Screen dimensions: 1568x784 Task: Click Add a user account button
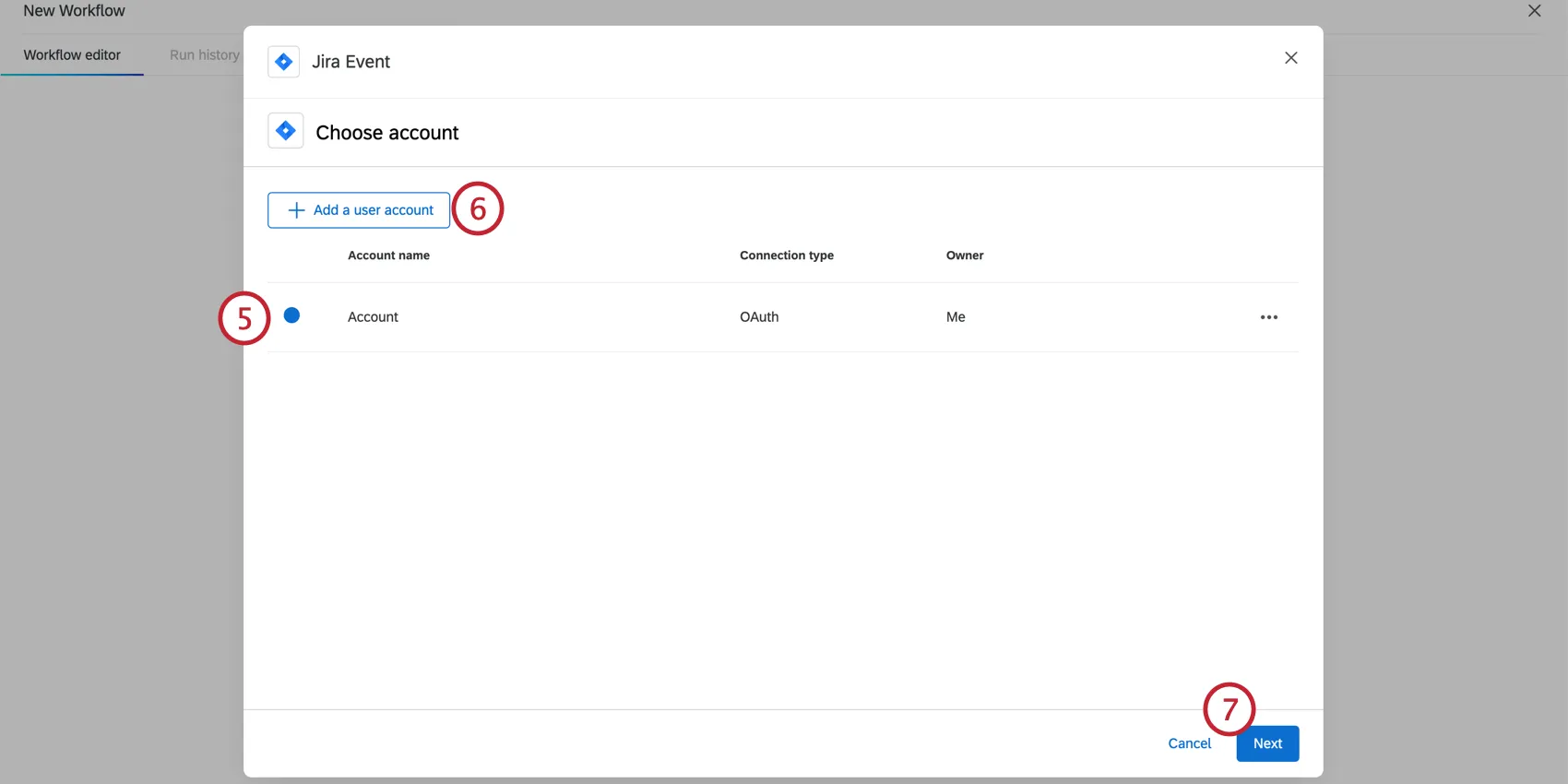[x=359, y=210]
